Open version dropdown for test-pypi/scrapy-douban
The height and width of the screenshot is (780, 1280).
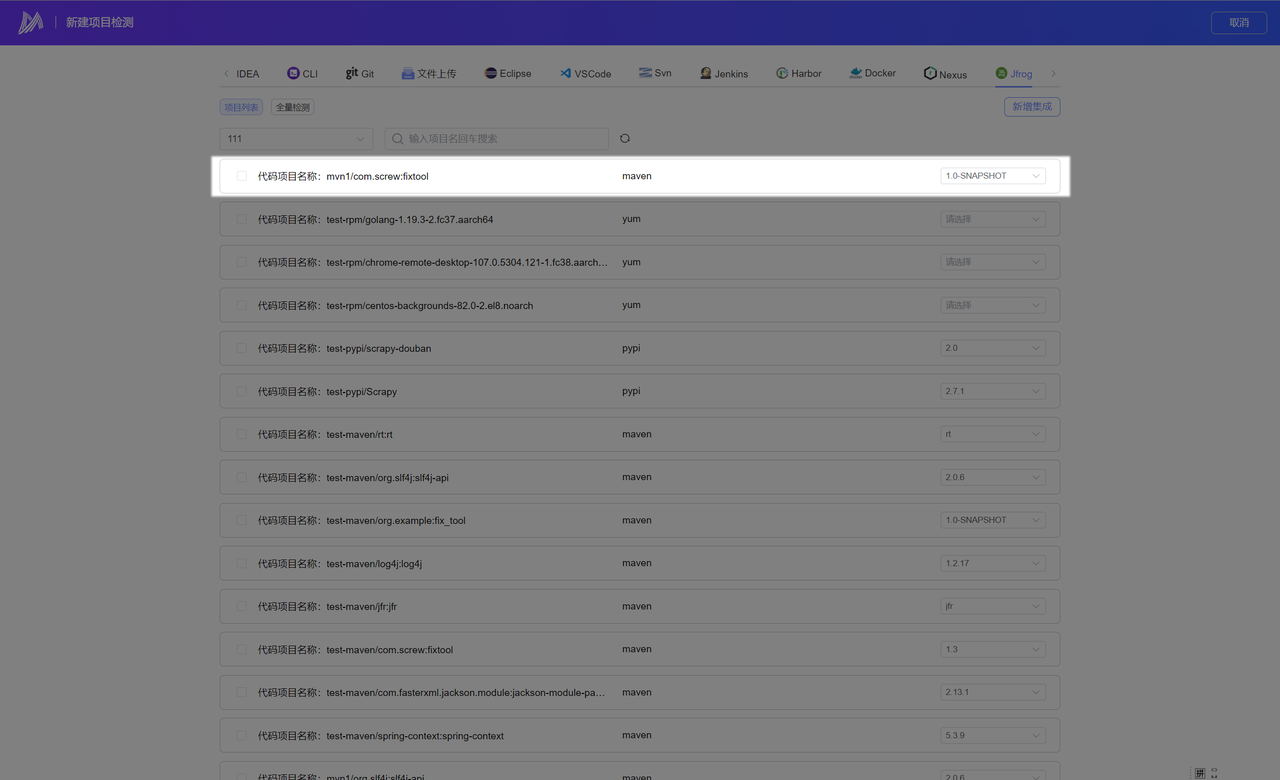(x=992, y=348)
